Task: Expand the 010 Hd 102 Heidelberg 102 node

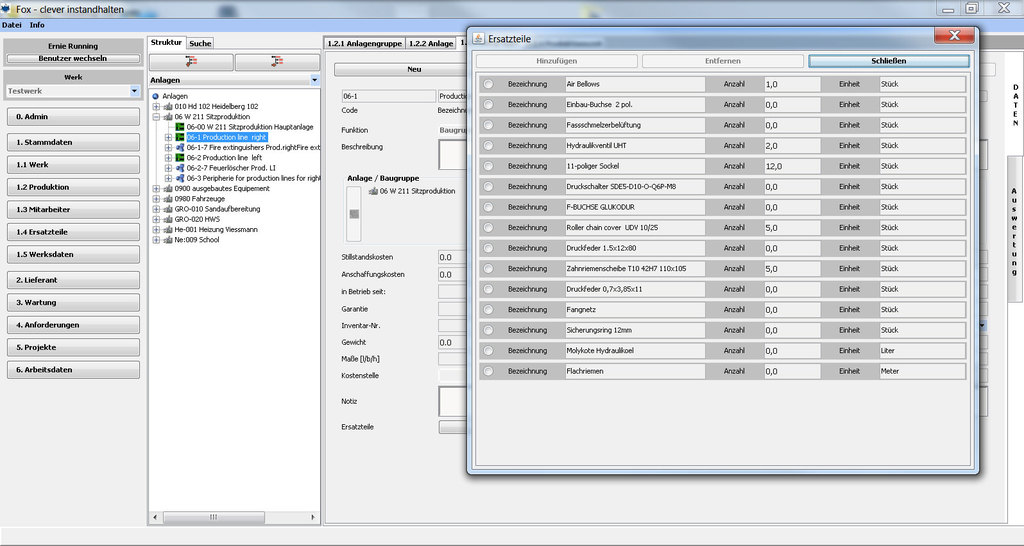Action: click(x=156, y=106)
